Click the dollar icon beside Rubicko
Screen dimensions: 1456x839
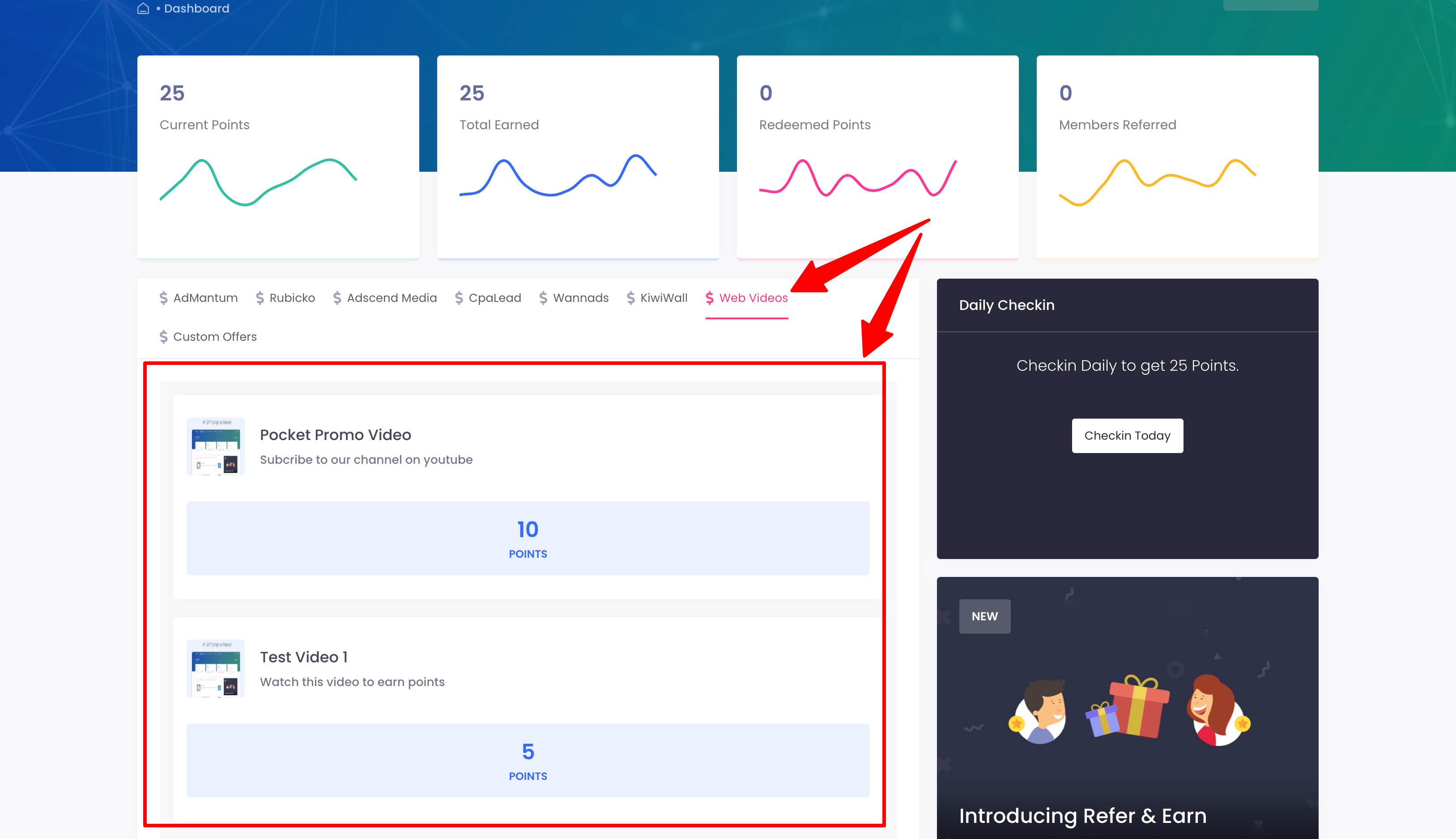pos(260,298)
